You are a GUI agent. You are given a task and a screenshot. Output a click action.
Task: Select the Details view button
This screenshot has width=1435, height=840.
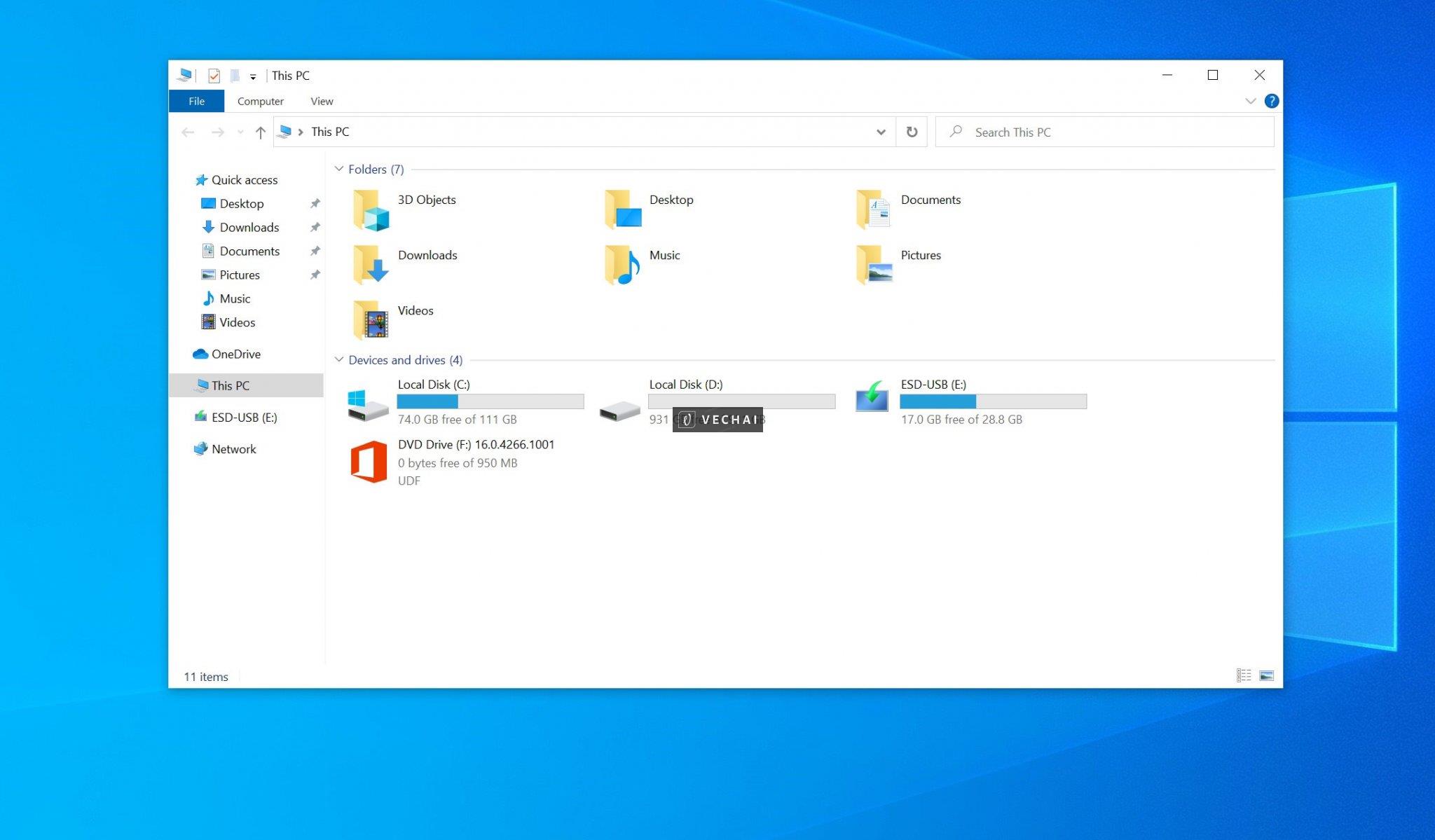[x=1243, y=675]
